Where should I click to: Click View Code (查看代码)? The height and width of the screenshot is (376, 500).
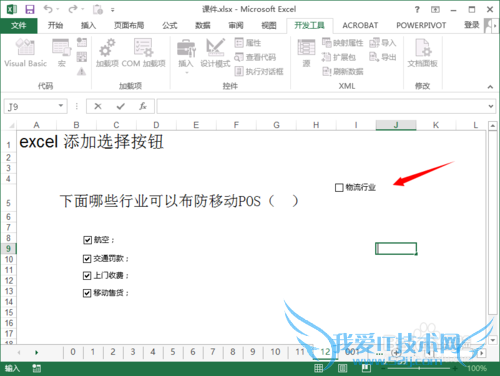coord(255,57)
